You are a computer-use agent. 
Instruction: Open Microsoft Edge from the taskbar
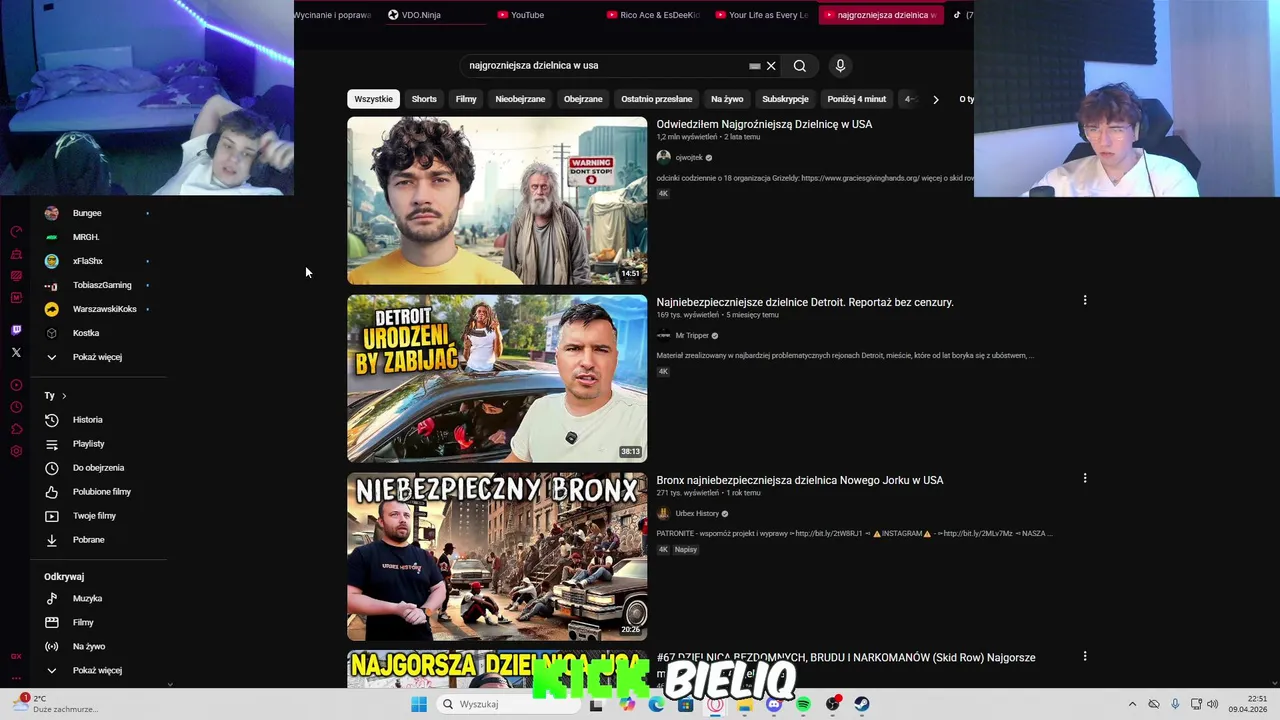click(656, 704)
